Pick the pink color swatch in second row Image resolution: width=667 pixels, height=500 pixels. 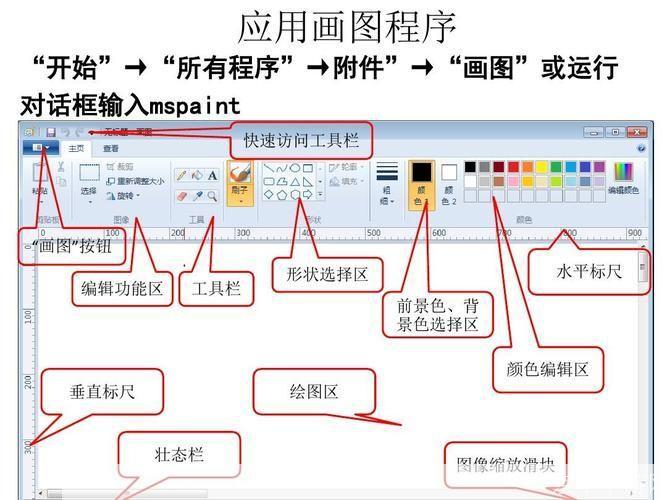513,182
